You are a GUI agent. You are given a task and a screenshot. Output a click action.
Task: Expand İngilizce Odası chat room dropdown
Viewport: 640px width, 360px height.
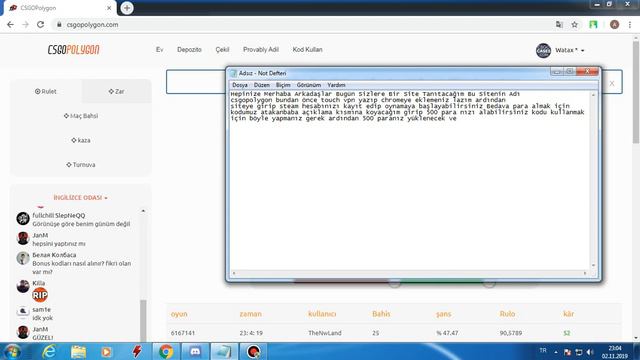pos(80,198)
